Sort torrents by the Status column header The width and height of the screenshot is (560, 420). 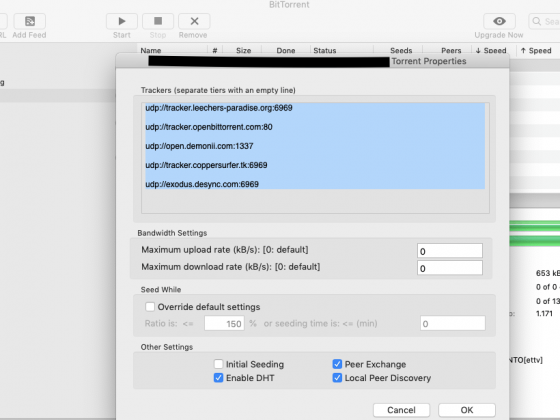coord(325,51)
